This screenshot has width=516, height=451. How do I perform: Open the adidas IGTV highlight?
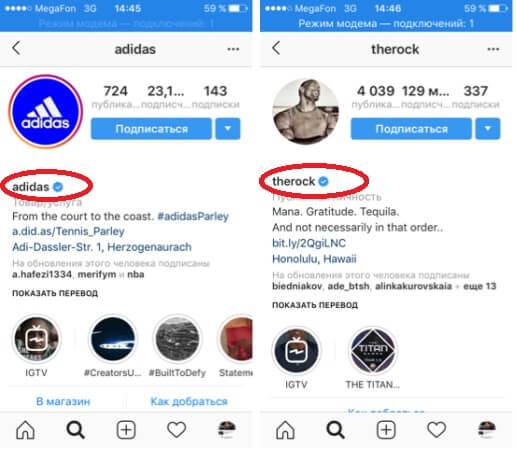[x=36, y=346]
